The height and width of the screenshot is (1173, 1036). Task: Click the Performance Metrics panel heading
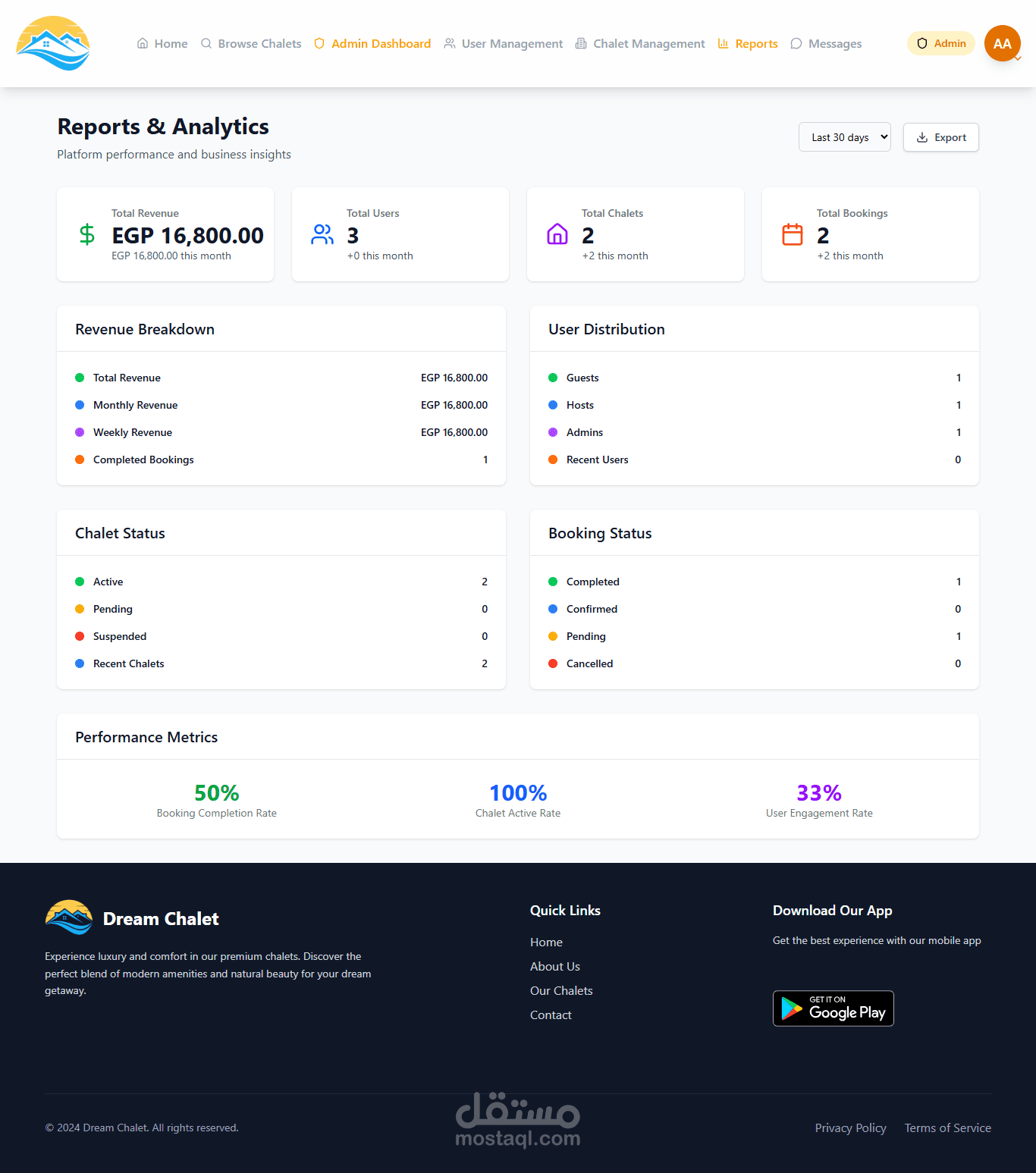(x=146, y=737)
